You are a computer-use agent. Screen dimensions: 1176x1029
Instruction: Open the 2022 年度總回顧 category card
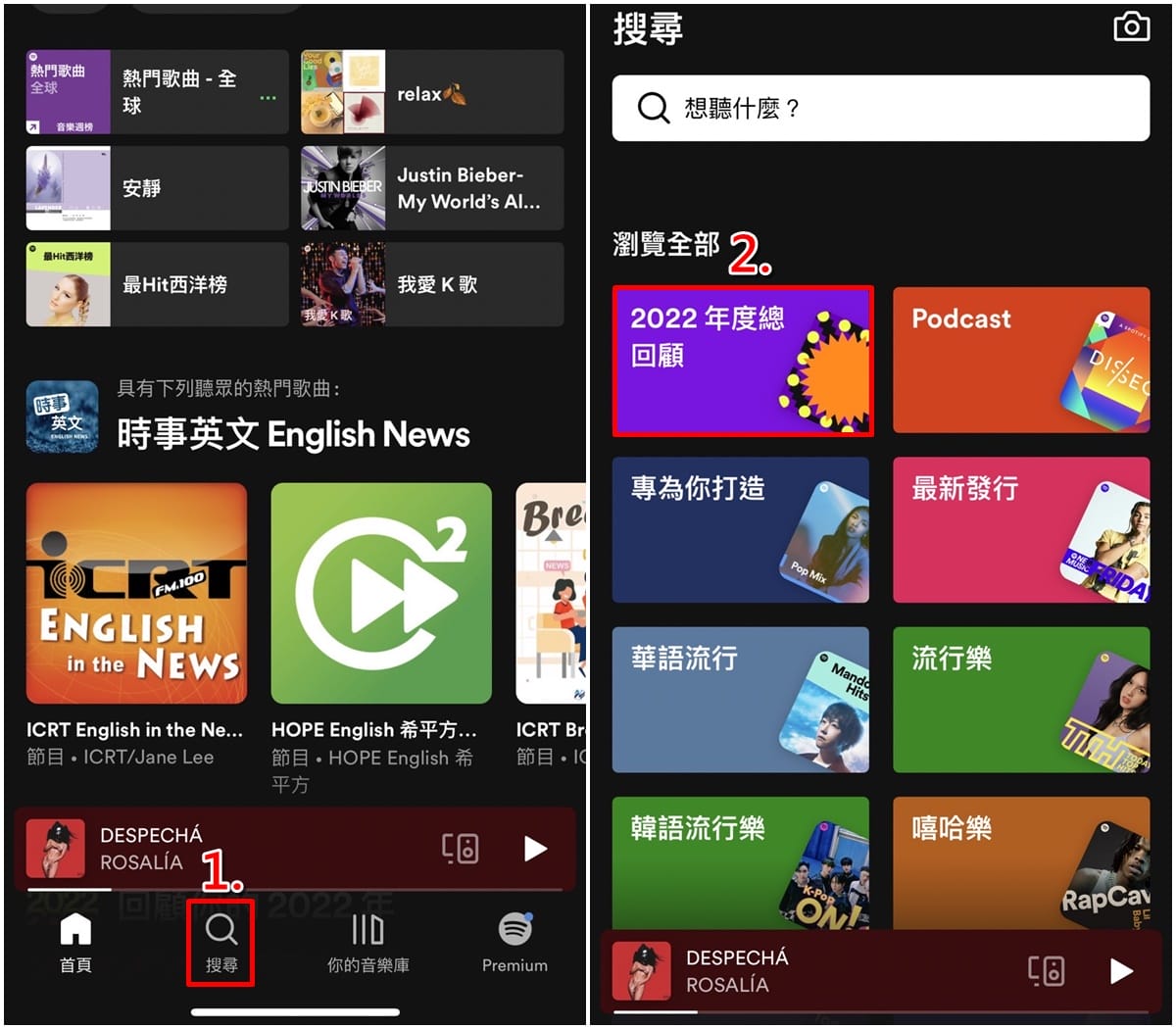(742, 362)
